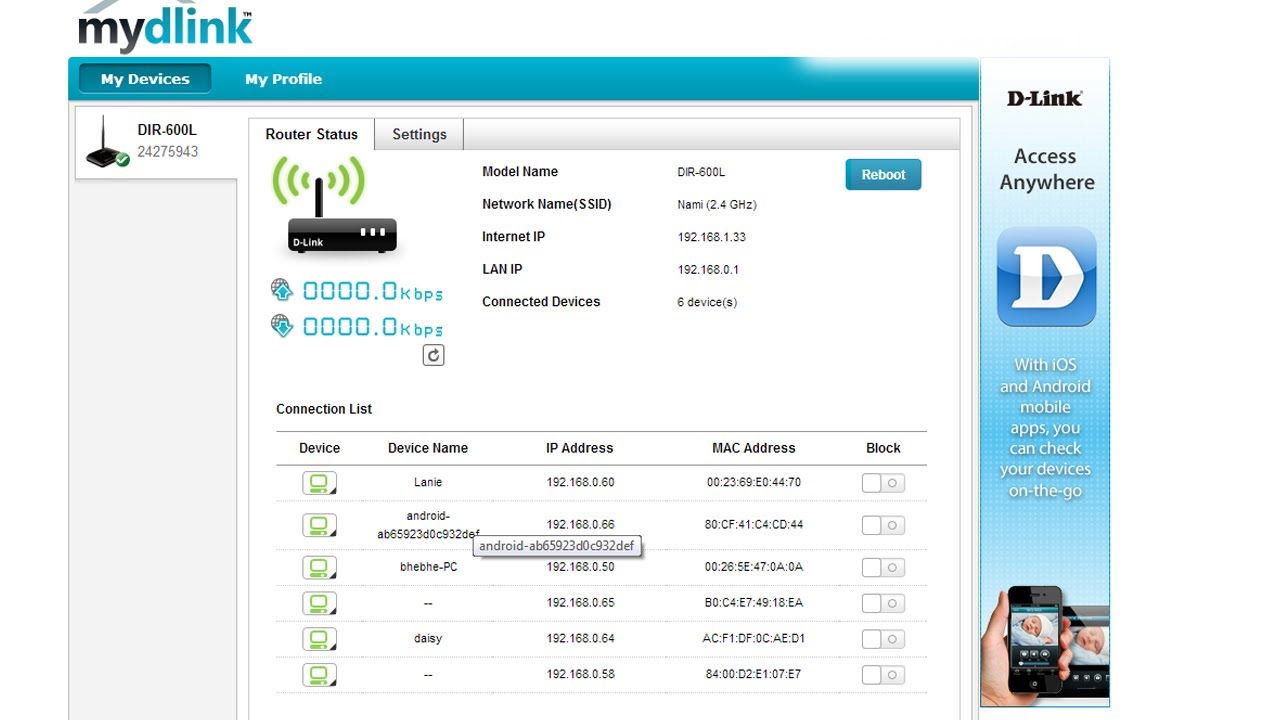Select device name daisy
1280x720 pixels.
point(428,638)
